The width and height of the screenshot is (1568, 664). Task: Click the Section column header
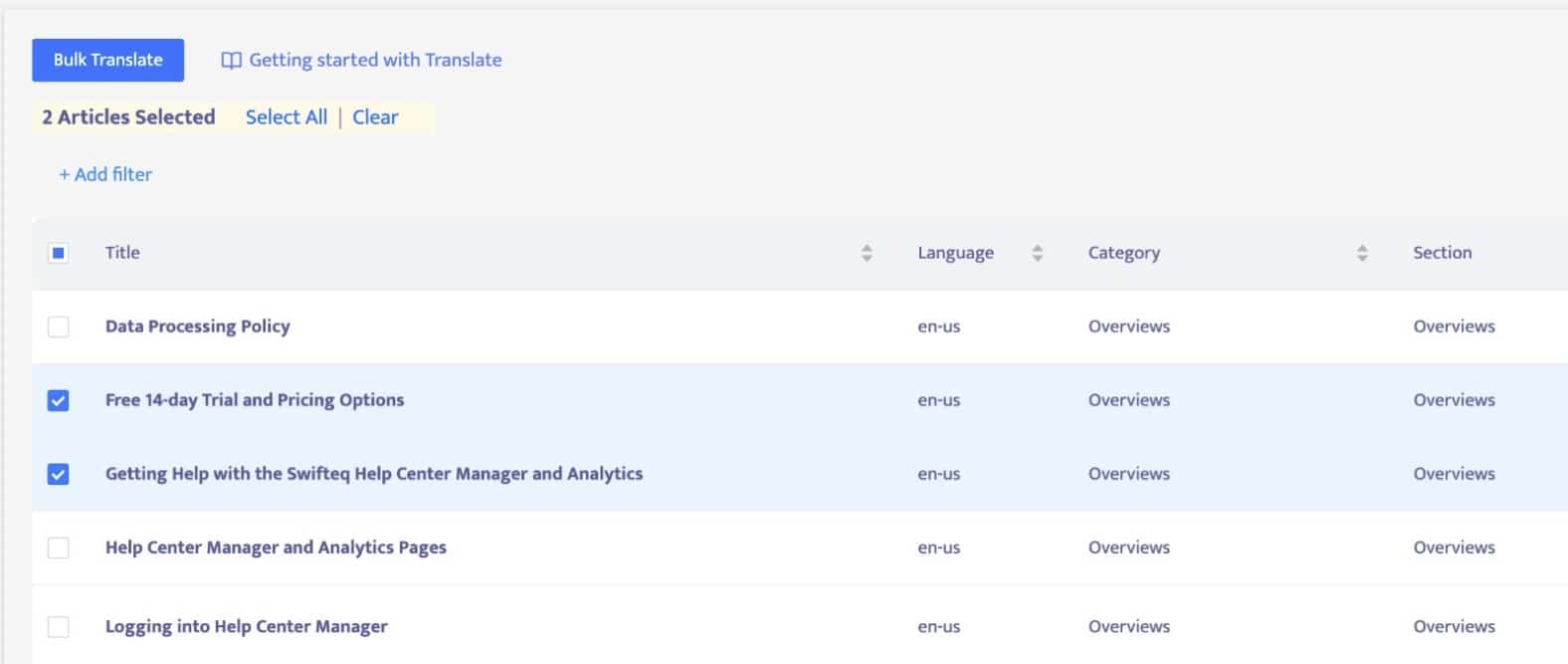[1443, 253]
